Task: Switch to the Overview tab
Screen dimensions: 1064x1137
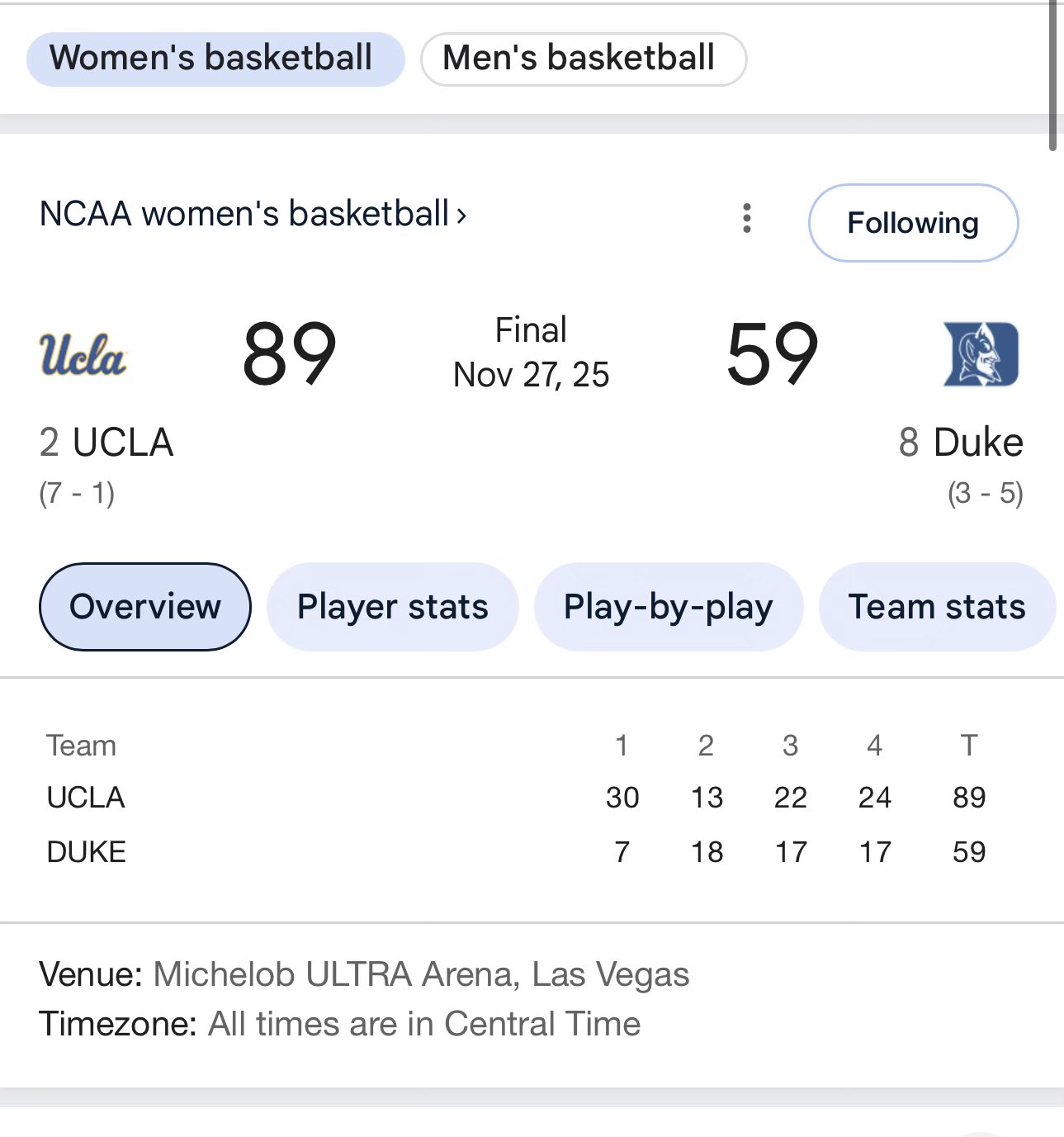Action: click(145, 607)
